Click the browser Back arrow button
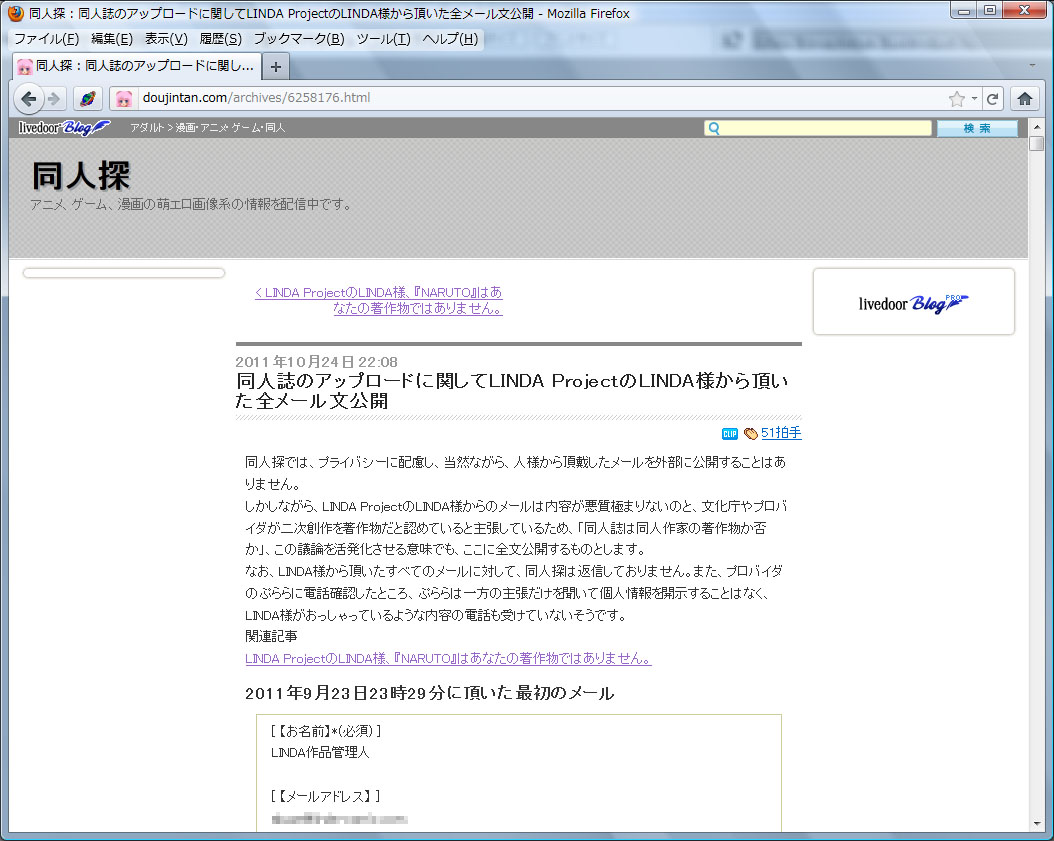 pos(29,98)
